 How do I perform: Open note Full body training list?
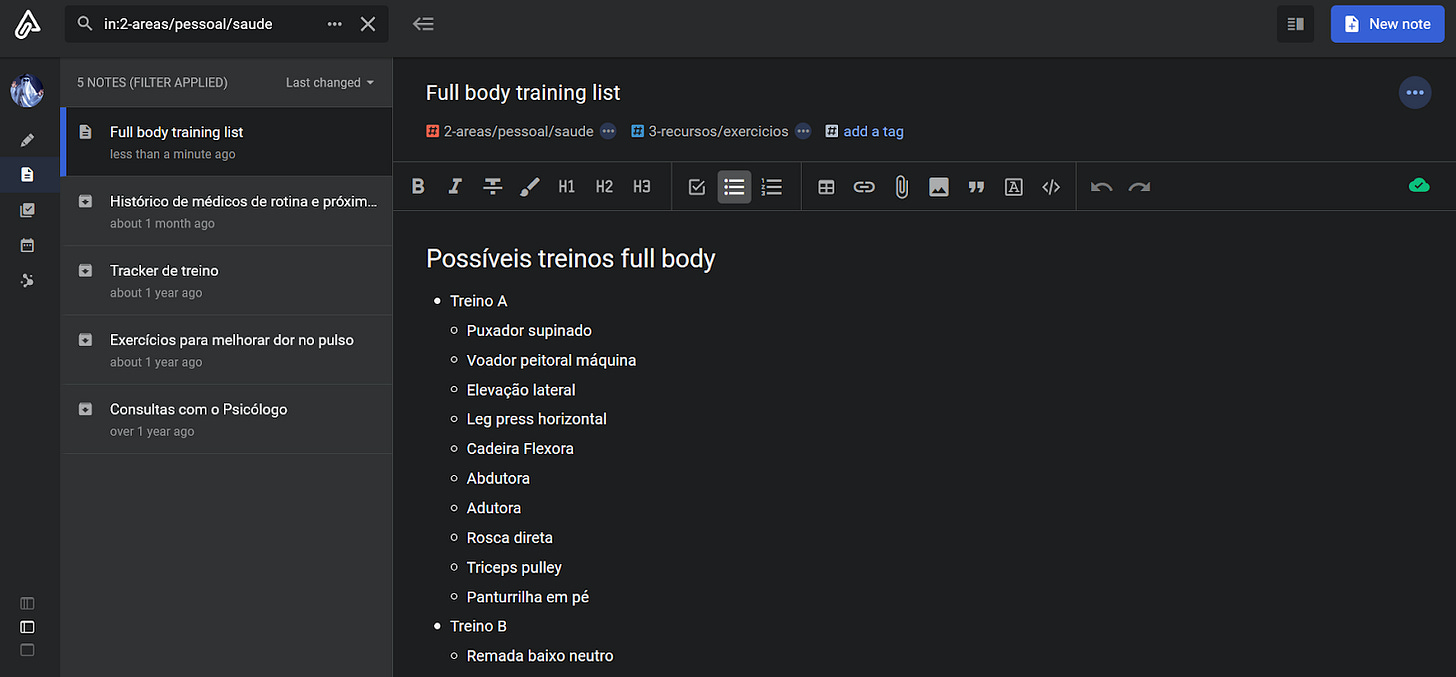pyautogui.click(x=227, y=142)
